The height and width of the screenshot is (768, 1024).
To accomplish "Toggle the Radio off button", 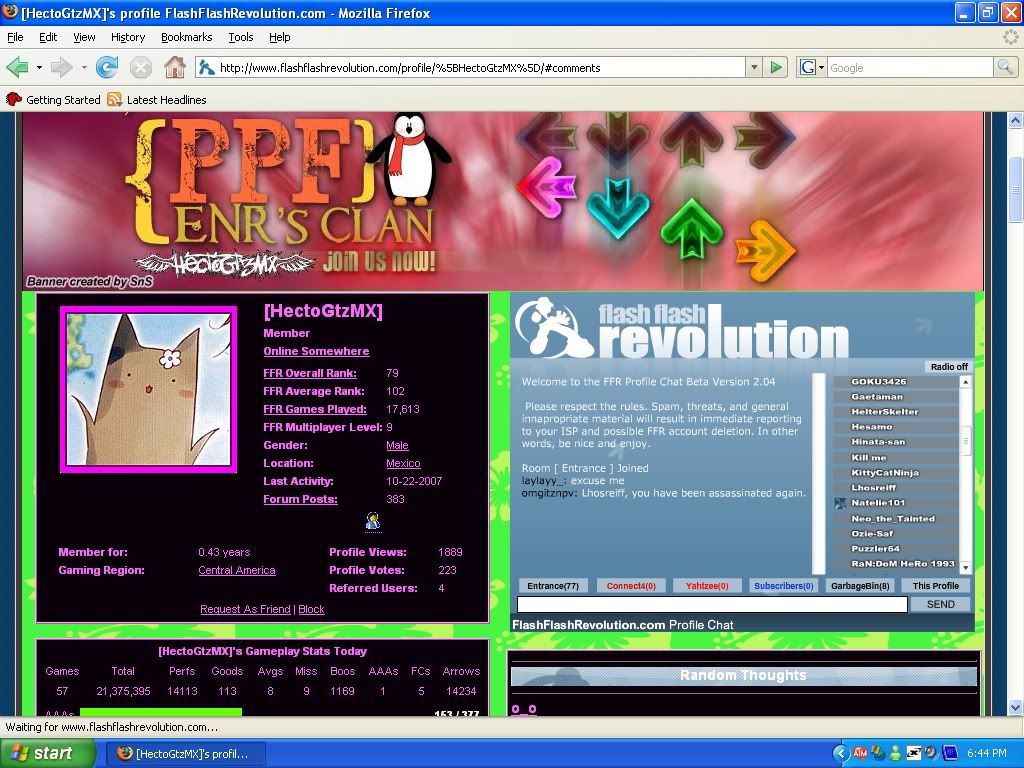I will tap(948, 367).
